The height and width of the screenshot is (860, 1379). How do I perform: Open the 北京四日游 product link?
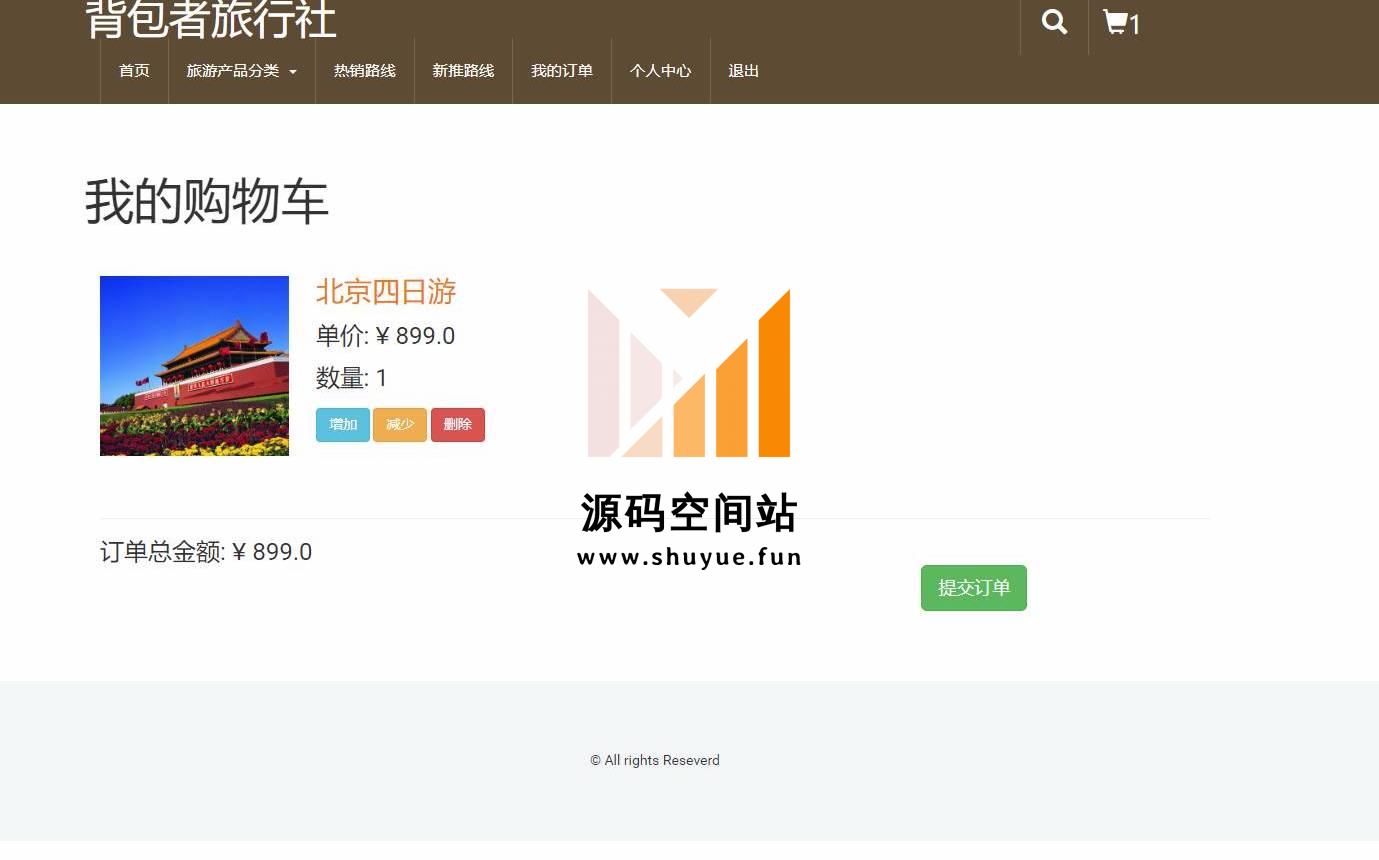(386, 292)
